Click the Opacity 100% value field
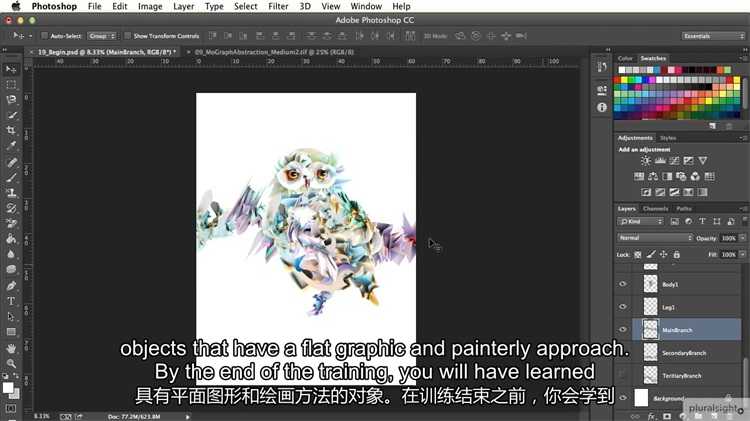 coord(728,238)
